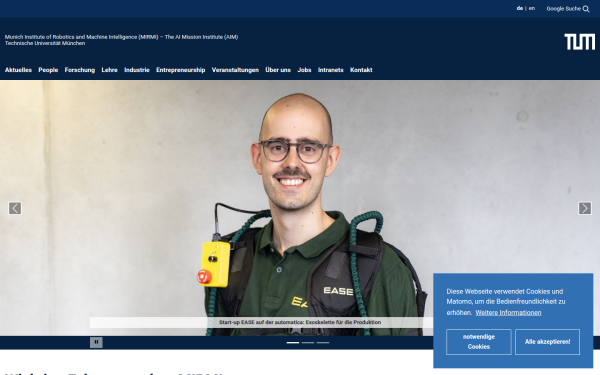Click the Google Suche magnifier icon
This screenshot has height=375, width=600.
(586, 9)
